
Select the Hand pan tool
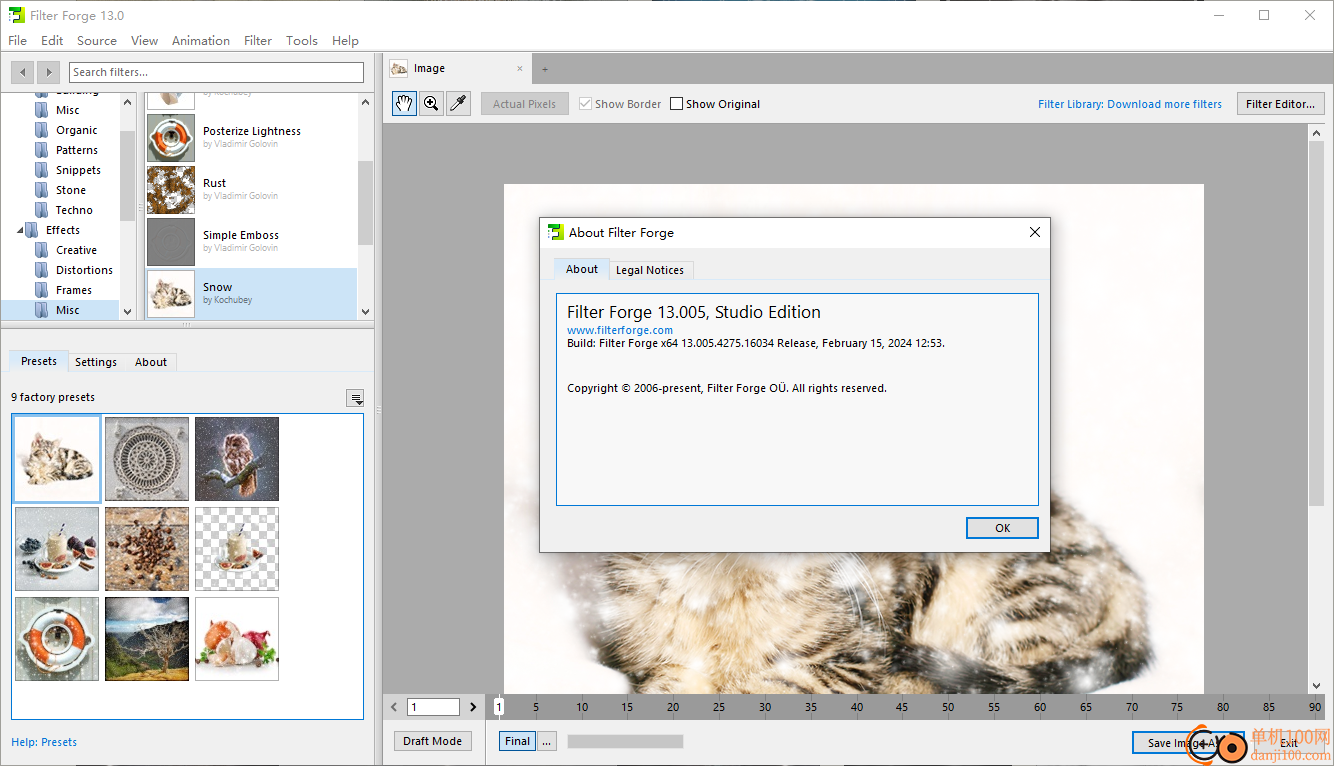404,103
